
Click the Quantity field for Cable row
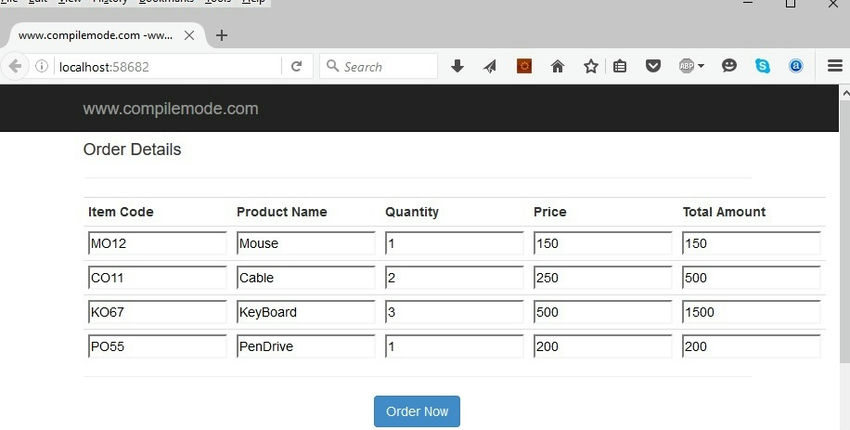point(454,278)
